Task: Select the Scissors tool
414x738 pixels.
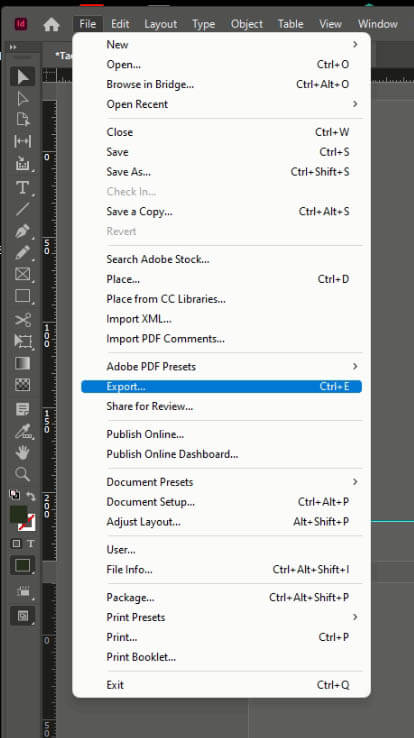Action: coord(23,320)
